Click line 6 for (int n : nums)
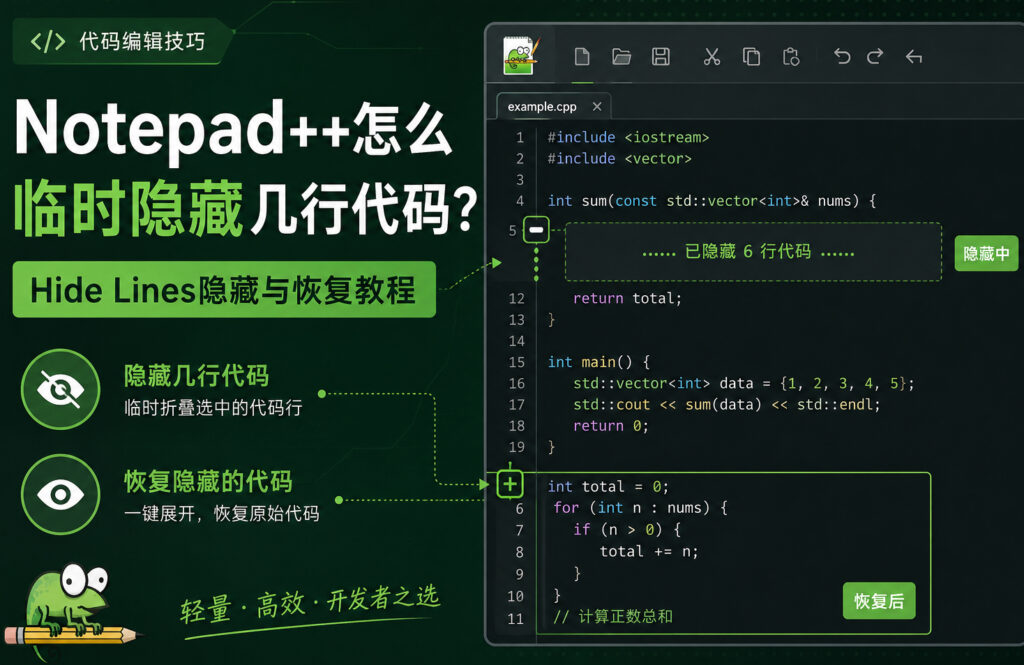The height and width of the screenshot is (665, 1024). point(641,508)
